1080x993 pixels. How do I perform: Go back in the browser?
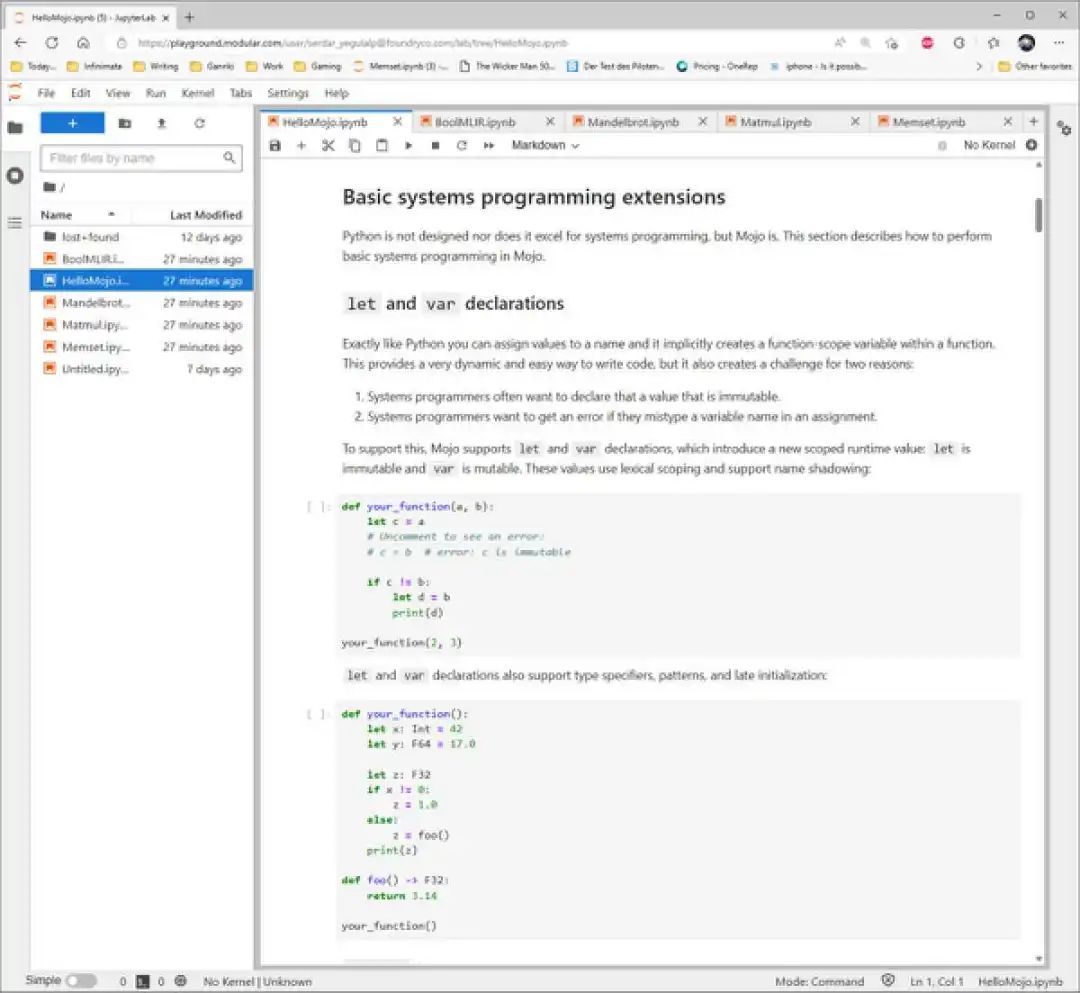click(x=20, y=43)
